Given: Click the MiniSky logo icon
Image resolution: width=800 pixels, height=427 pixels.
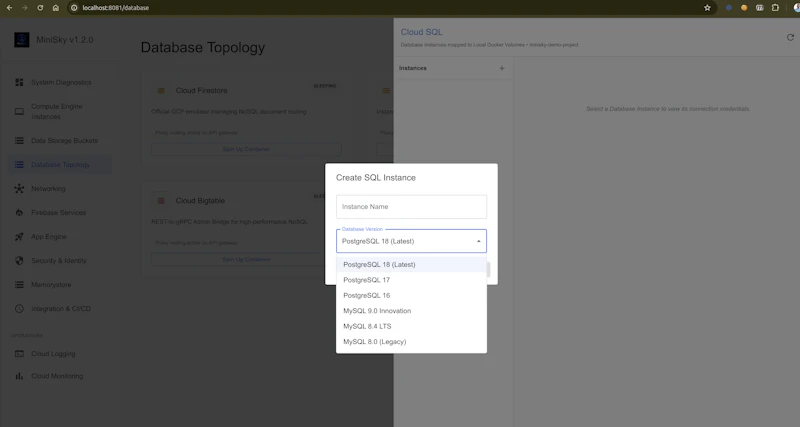Looking at the screenshot, I should [21, 40].
